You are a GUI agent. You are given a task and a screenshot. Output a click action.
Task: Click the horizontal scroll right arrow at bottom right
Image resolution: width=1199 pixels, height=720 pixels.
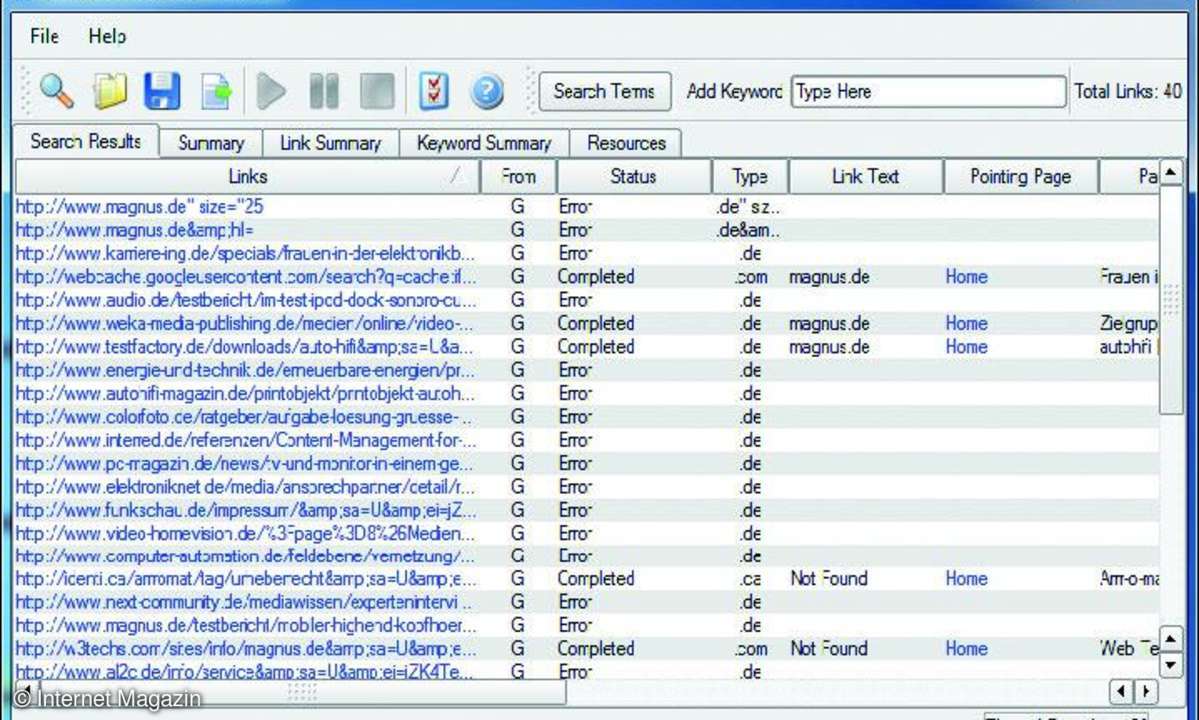pyautogui.click(x=1145, y=692)
